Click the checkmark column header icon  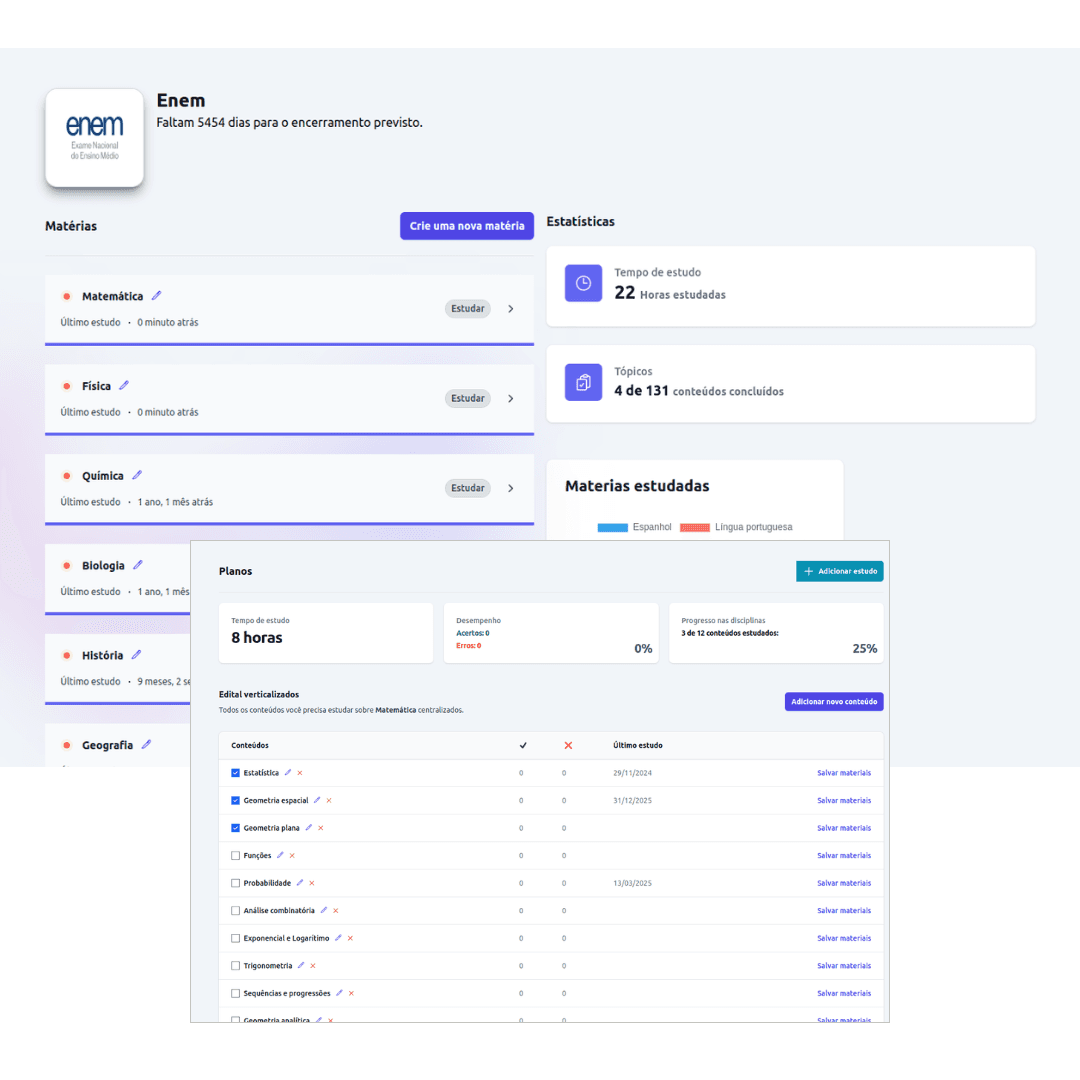(523, 745)
